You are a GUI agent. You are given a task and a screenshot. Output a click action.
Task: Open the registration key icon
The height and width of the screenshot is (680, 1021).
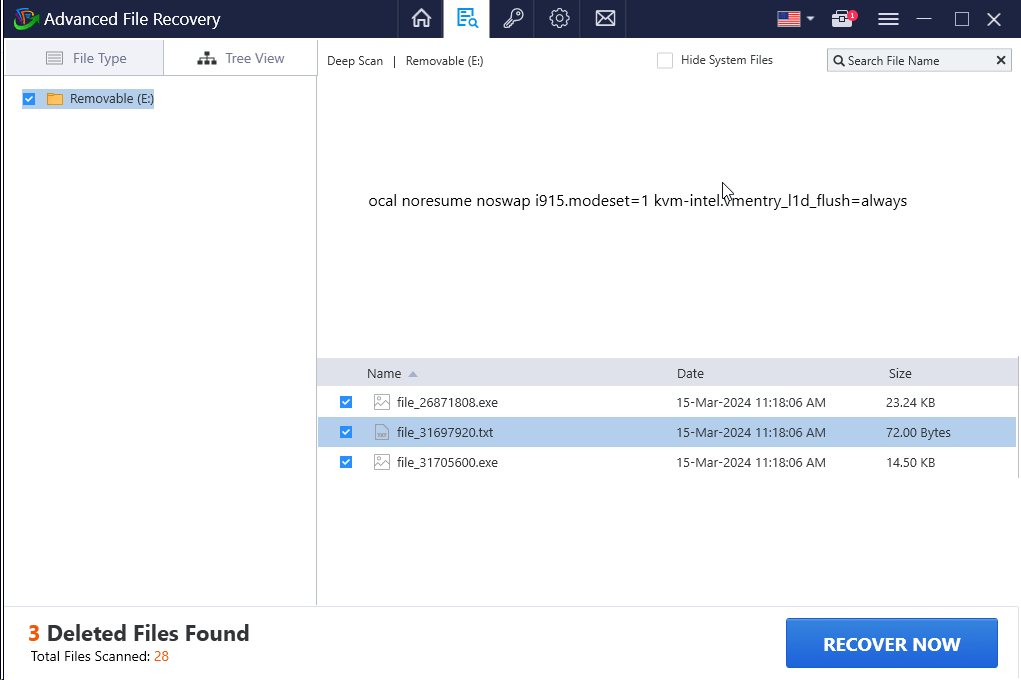click(x=513, y=19)
